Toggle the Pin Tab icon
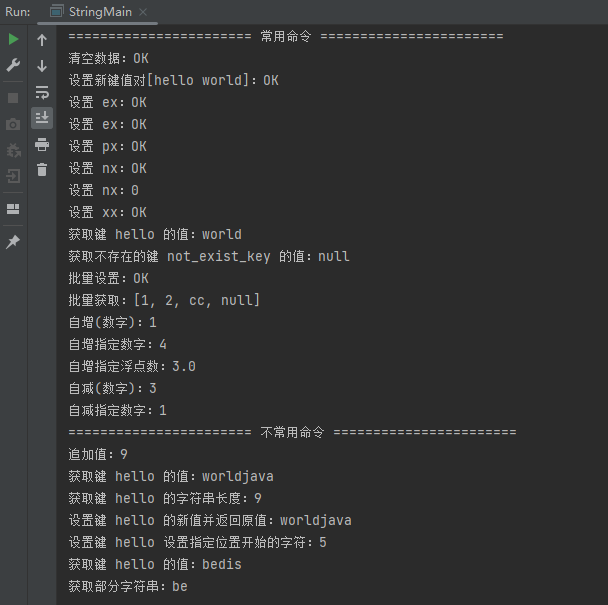The height and width of the screenshot is (605, 608). [13, 243]
